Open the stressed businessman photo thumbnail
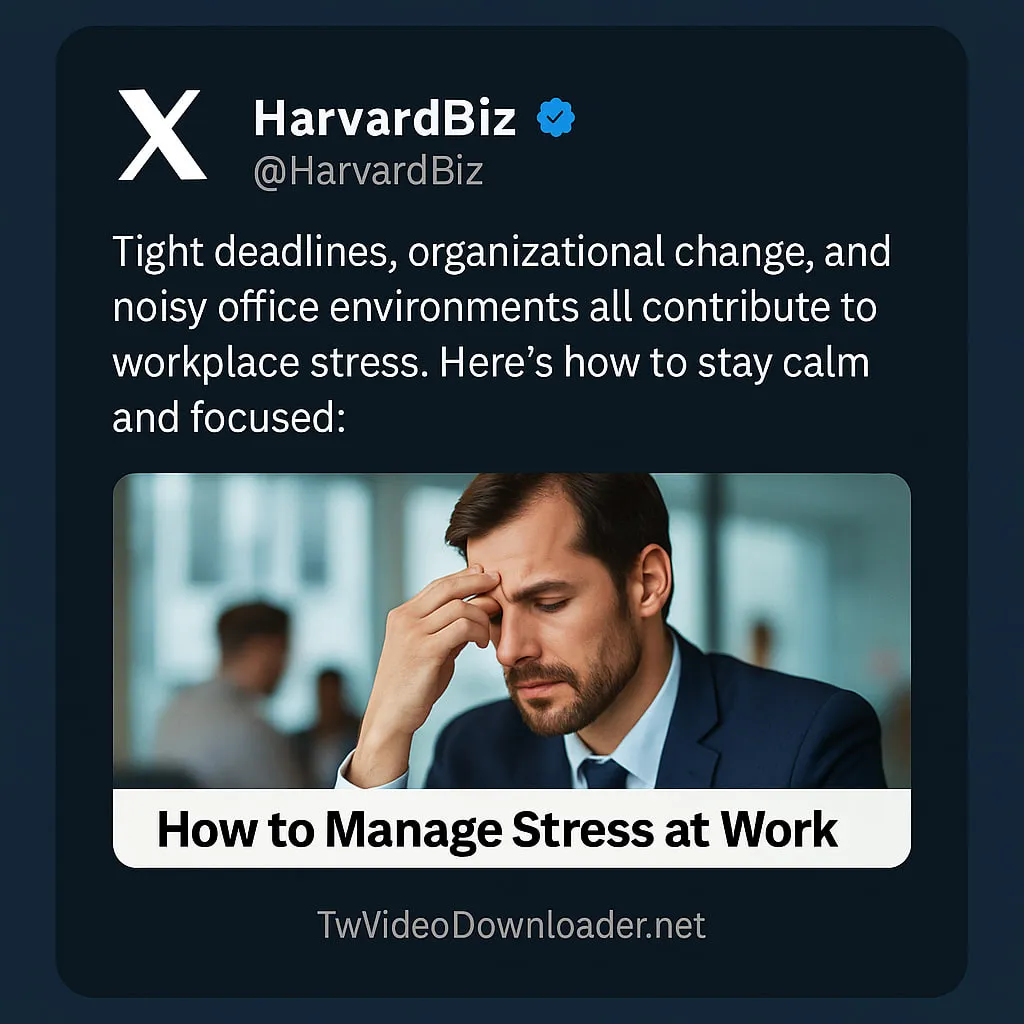The image size is (1024, 1024). pos(512,631)
